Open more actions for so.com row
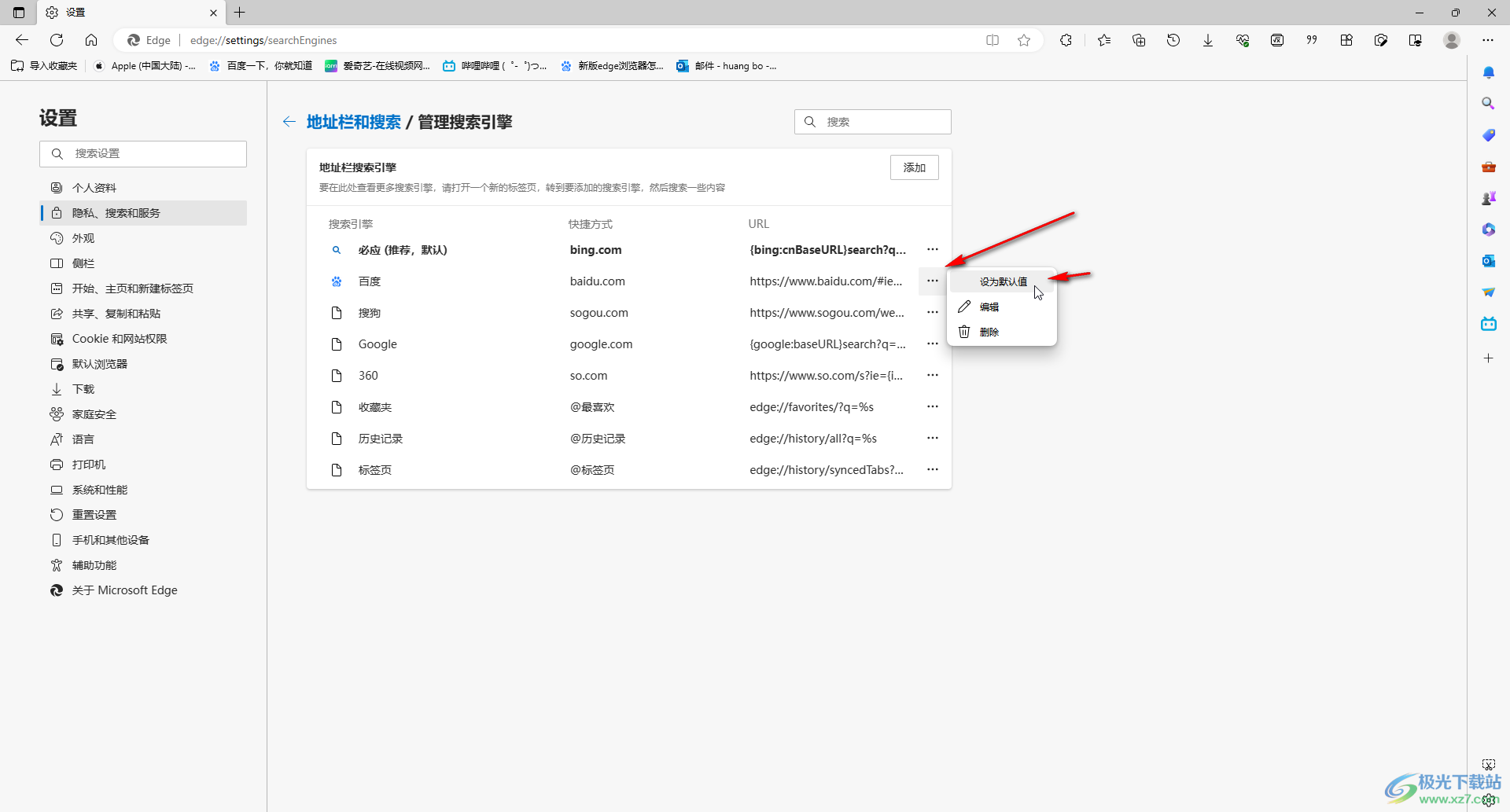 click(x=933, y=375)
